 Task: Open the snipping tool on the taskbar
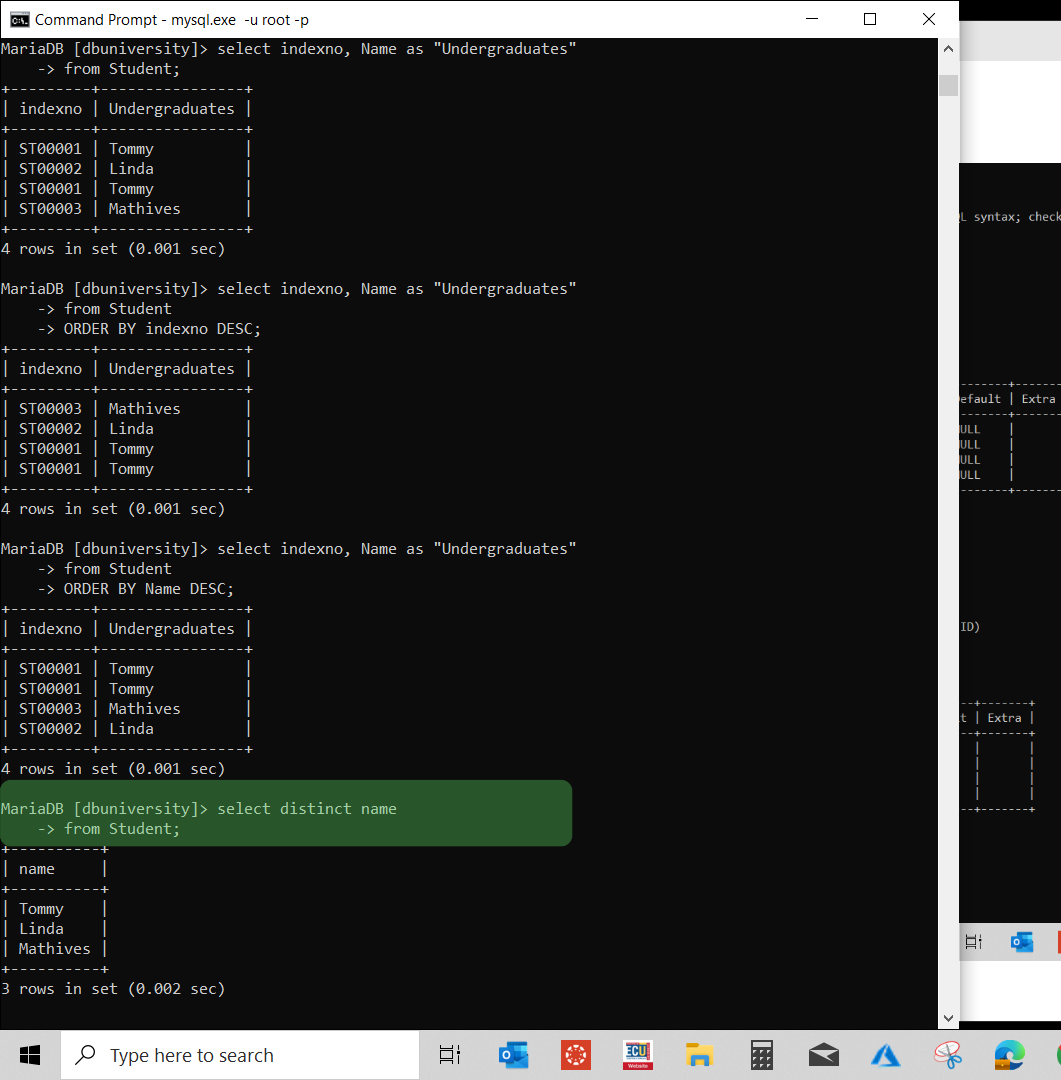[947, 1054]
